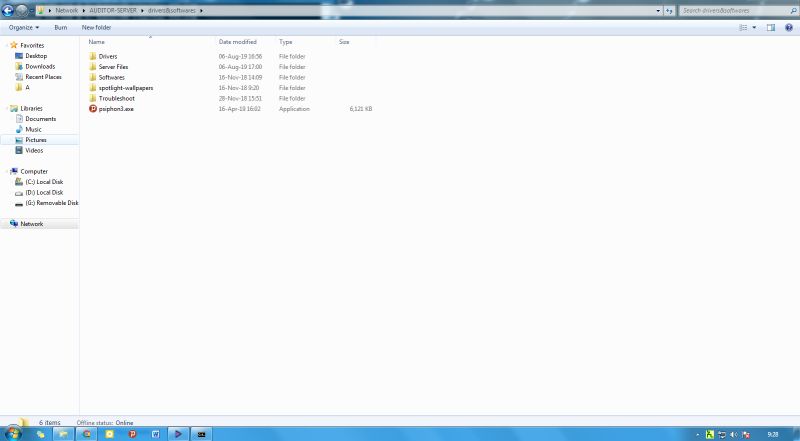Expand the arrow after drivers&softwares breadcrumb
Viewport: 800px width, 441px height.
point(202,10)
